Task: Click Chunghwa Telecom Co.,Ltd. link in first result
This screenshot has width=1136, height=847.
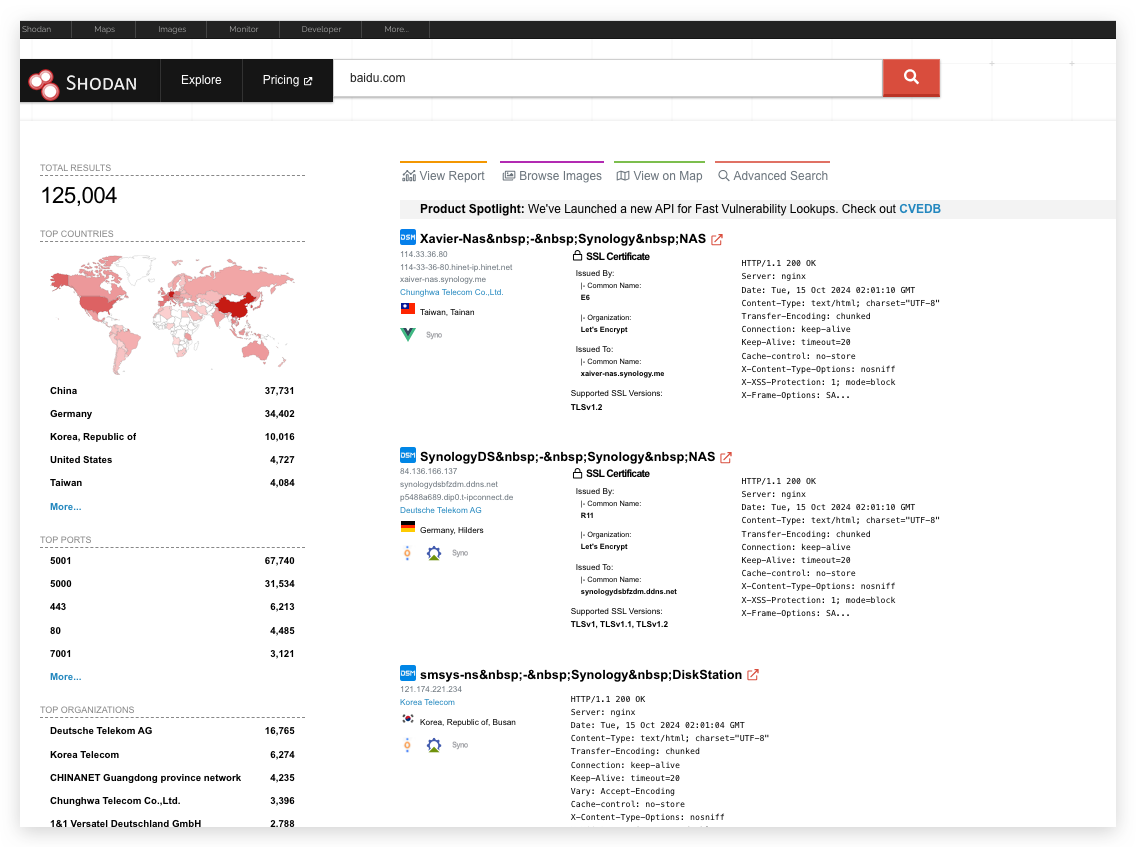Action: (451, 292)
